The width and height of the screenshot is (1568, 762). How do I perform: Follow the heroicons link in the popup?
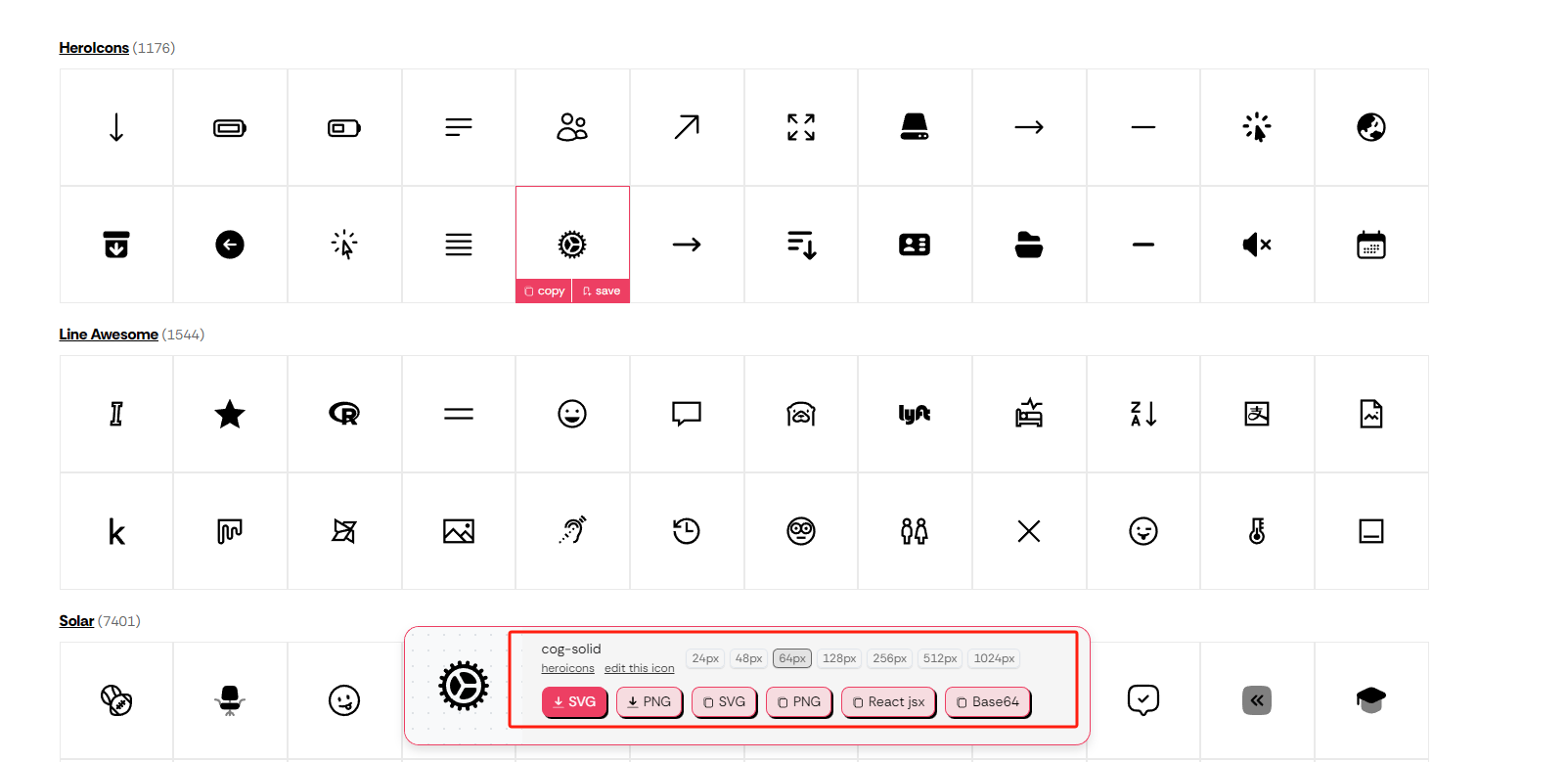click(567, 668)
